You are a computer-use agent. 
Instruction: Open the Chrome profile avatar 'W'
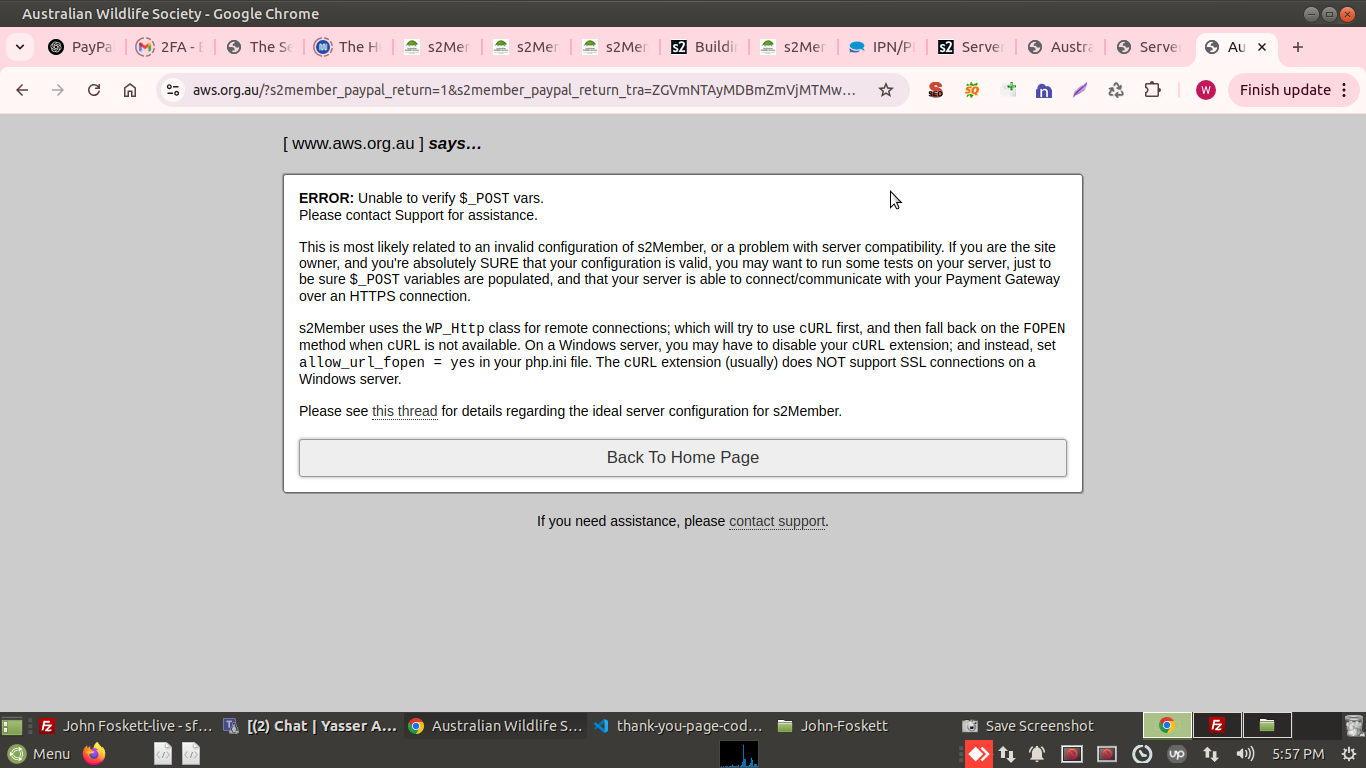1206,90
